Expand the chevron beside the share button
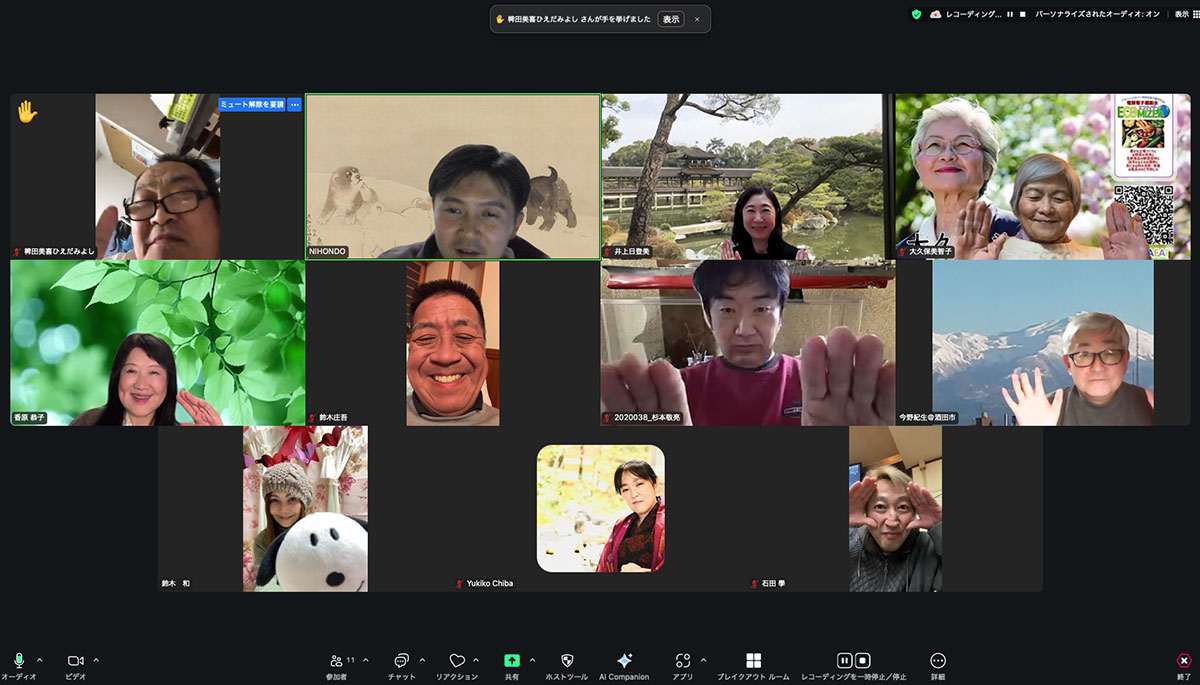Screen dimensions: 1200x685 532,660
